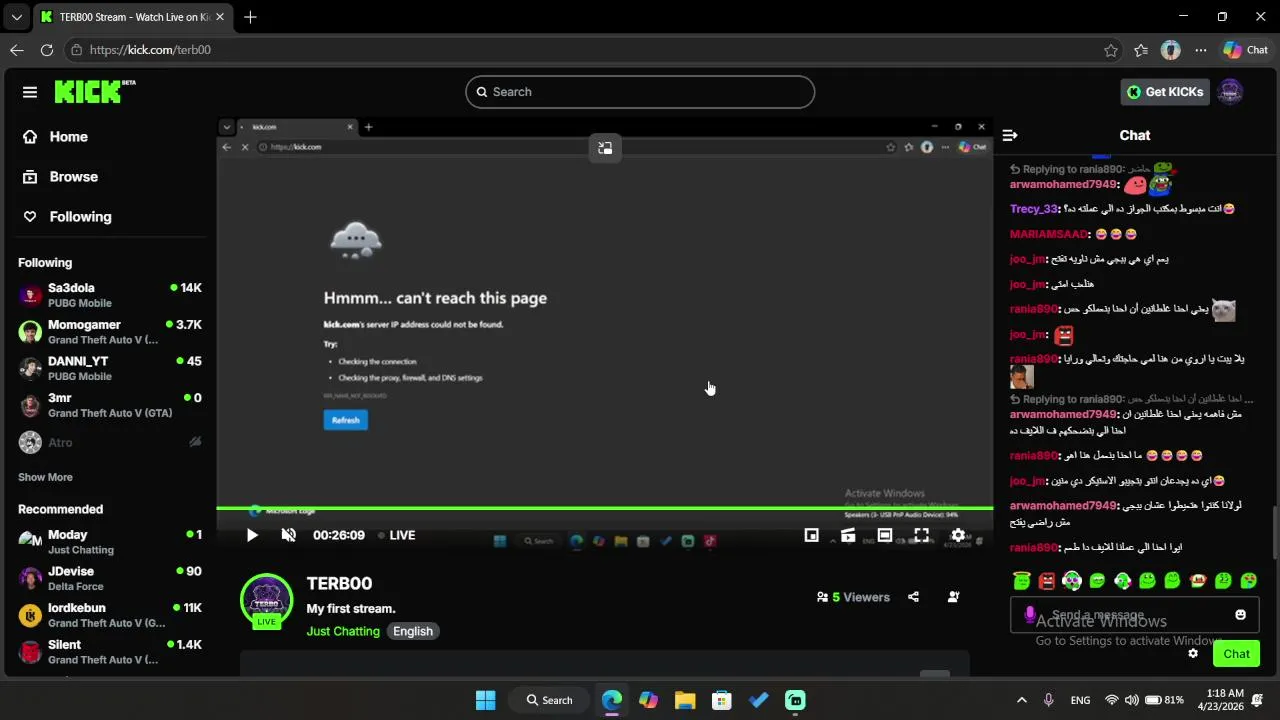Open the emoji picker in chat input

1241,615
